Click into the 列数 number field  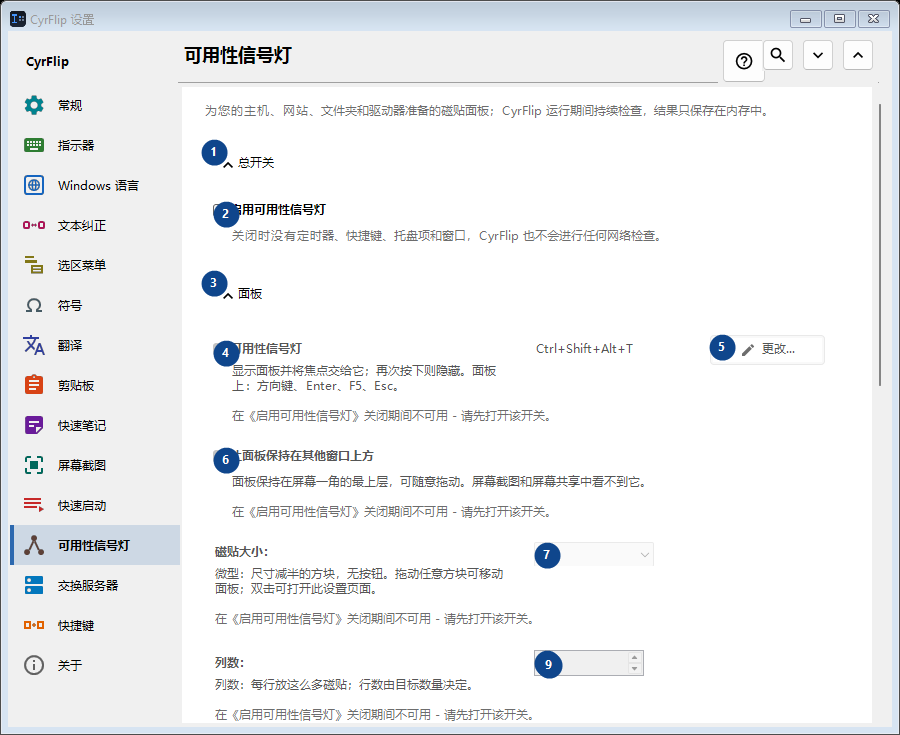[x=581, y=663]
